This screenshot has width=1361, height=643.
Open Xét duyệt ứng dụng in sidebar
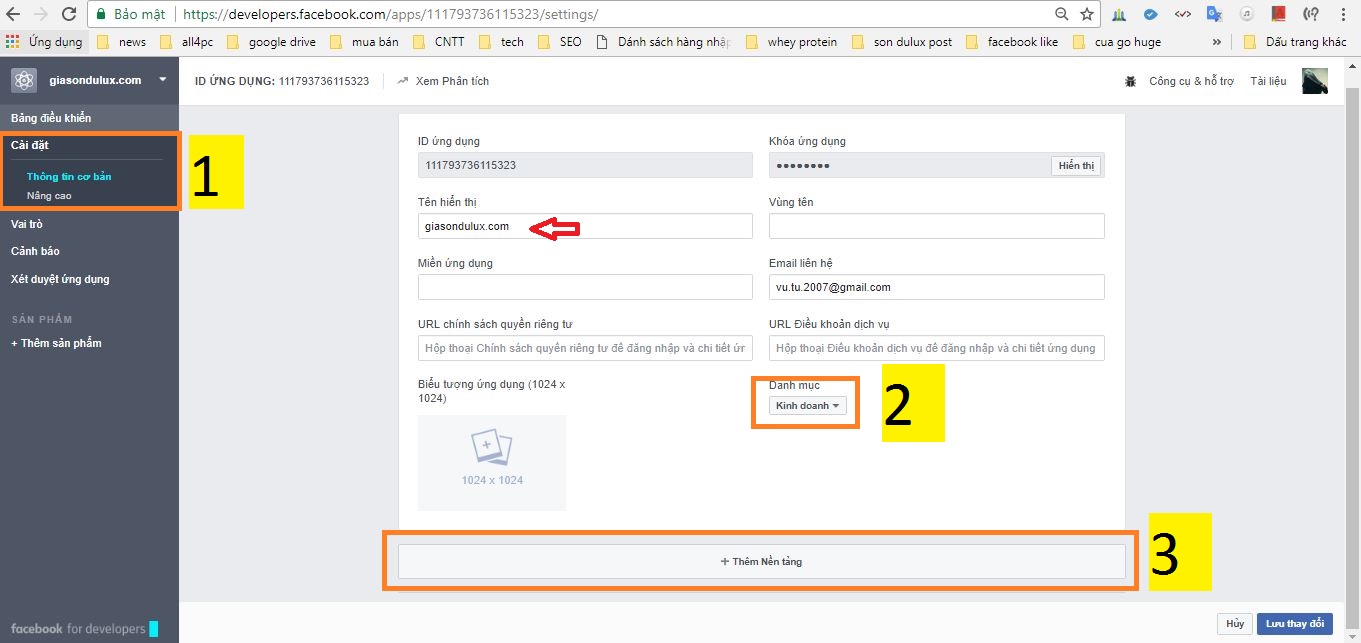coord(60,279)
